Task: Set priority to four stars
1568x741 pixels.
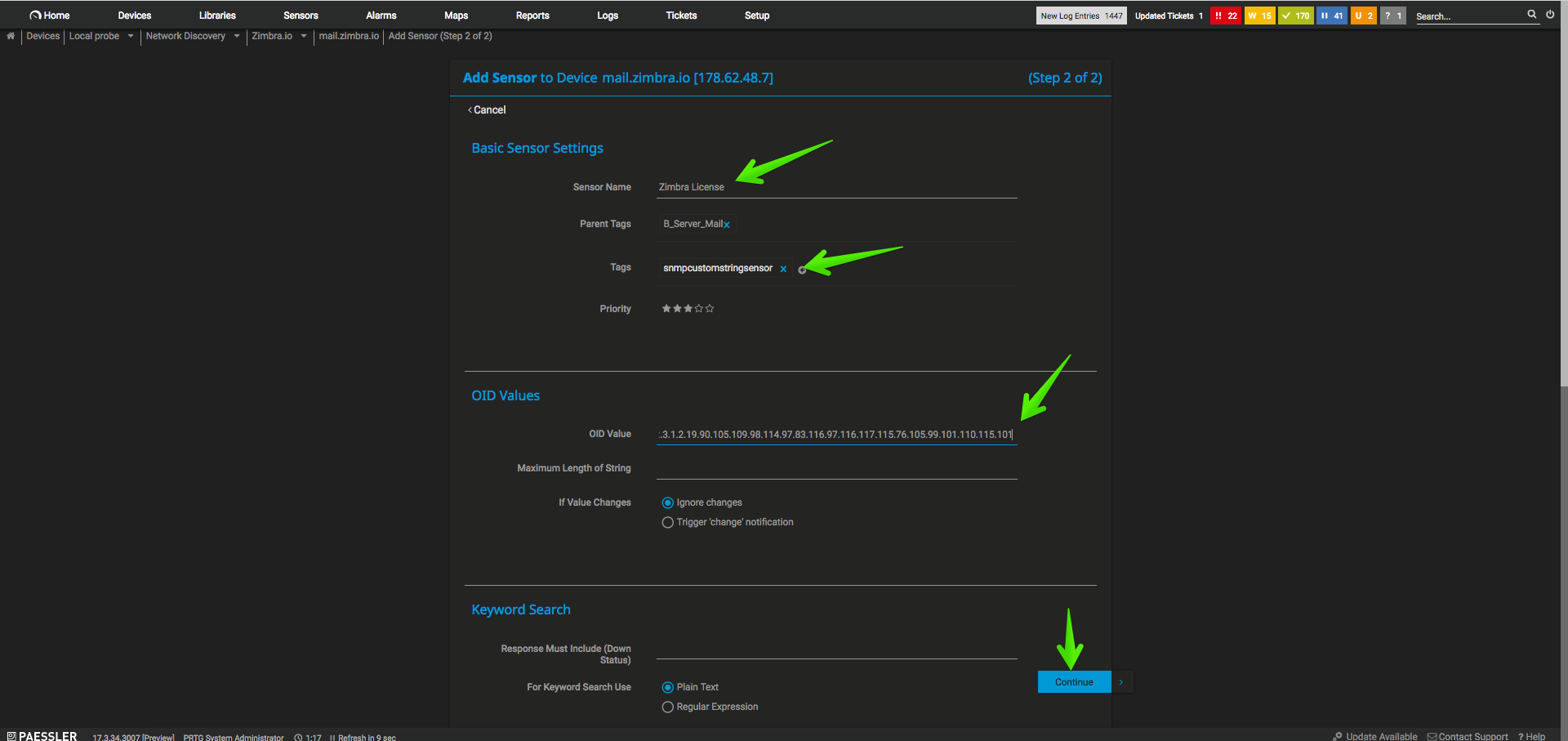Action: (x=698, y=309)
